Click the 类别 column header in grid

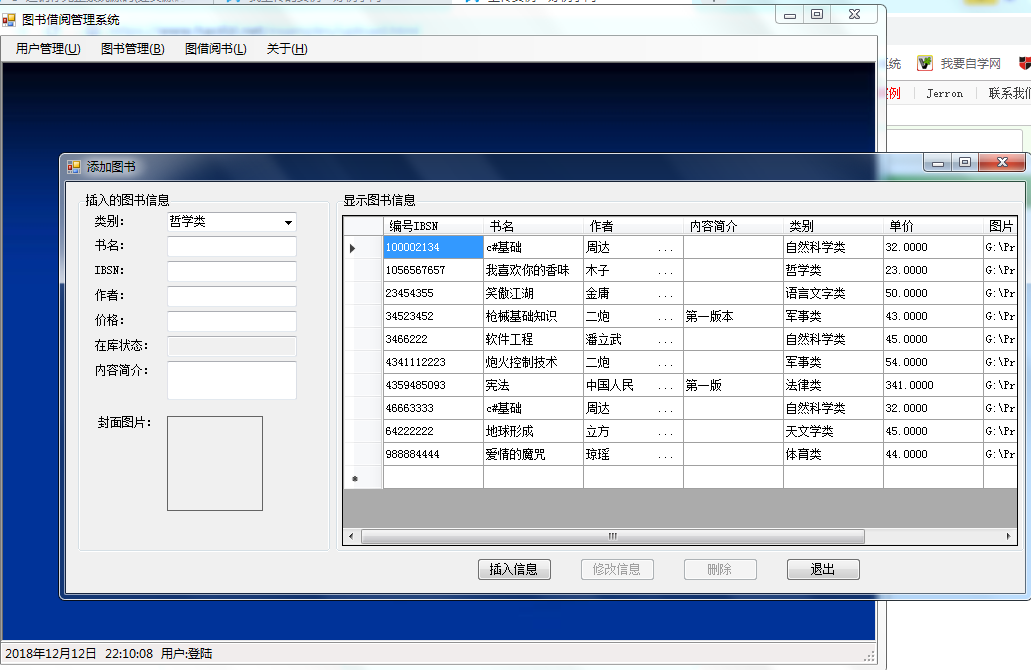pos(833,226)
